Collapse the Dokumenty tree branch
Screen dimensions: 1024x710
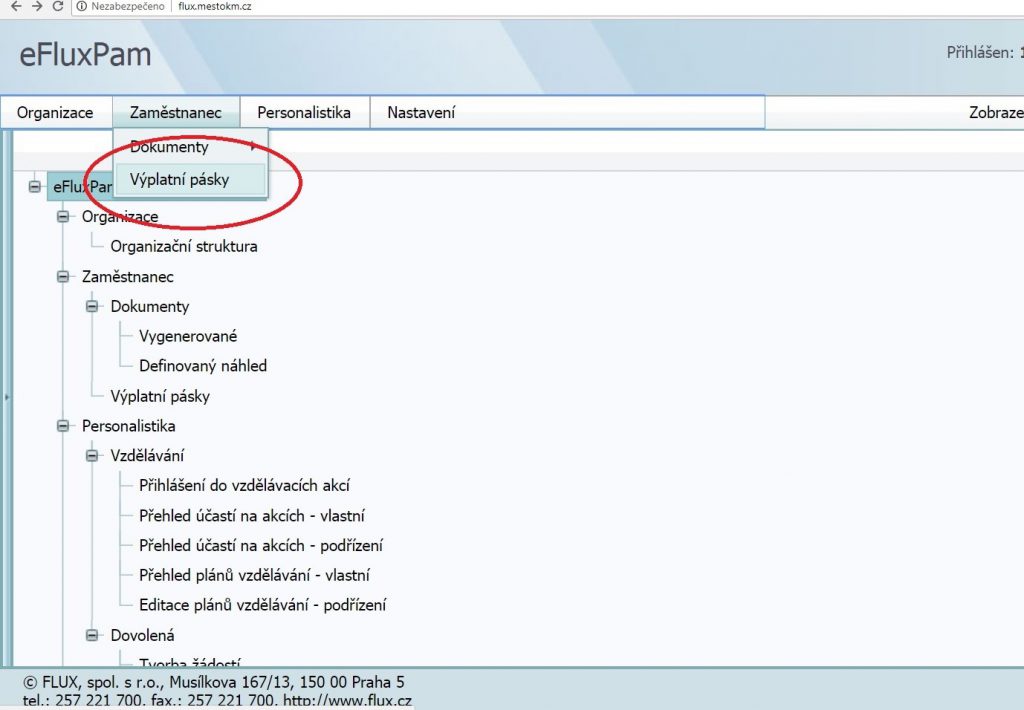[93, 307]
